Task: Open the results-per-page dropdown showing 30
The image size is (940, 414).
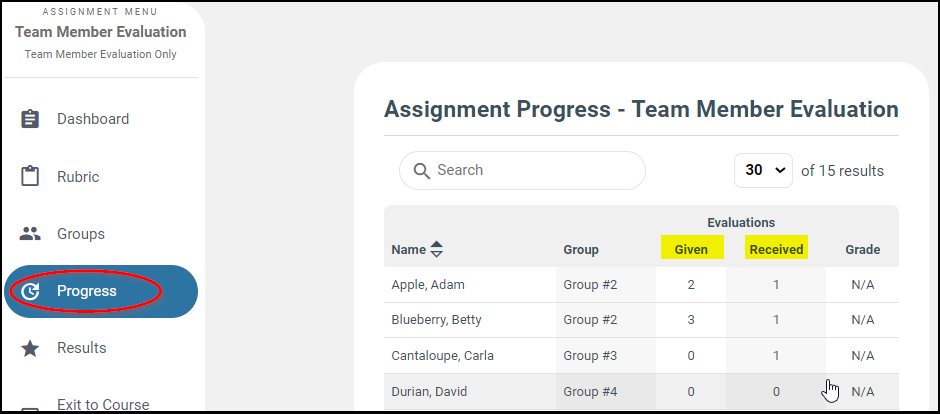Action: tap(763, 170)
